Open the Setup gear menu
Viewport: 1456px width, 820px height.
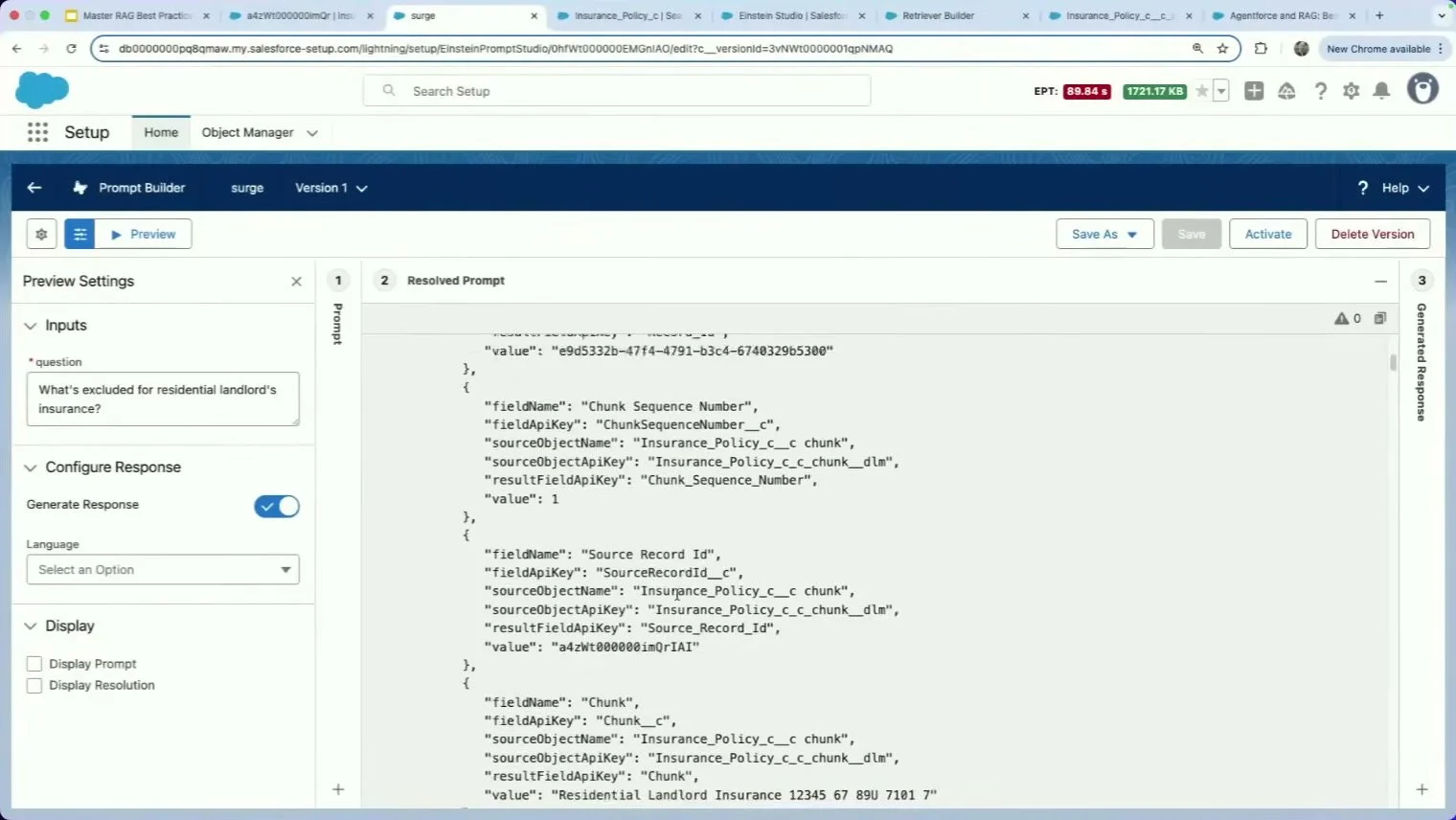coord(1351,91)
